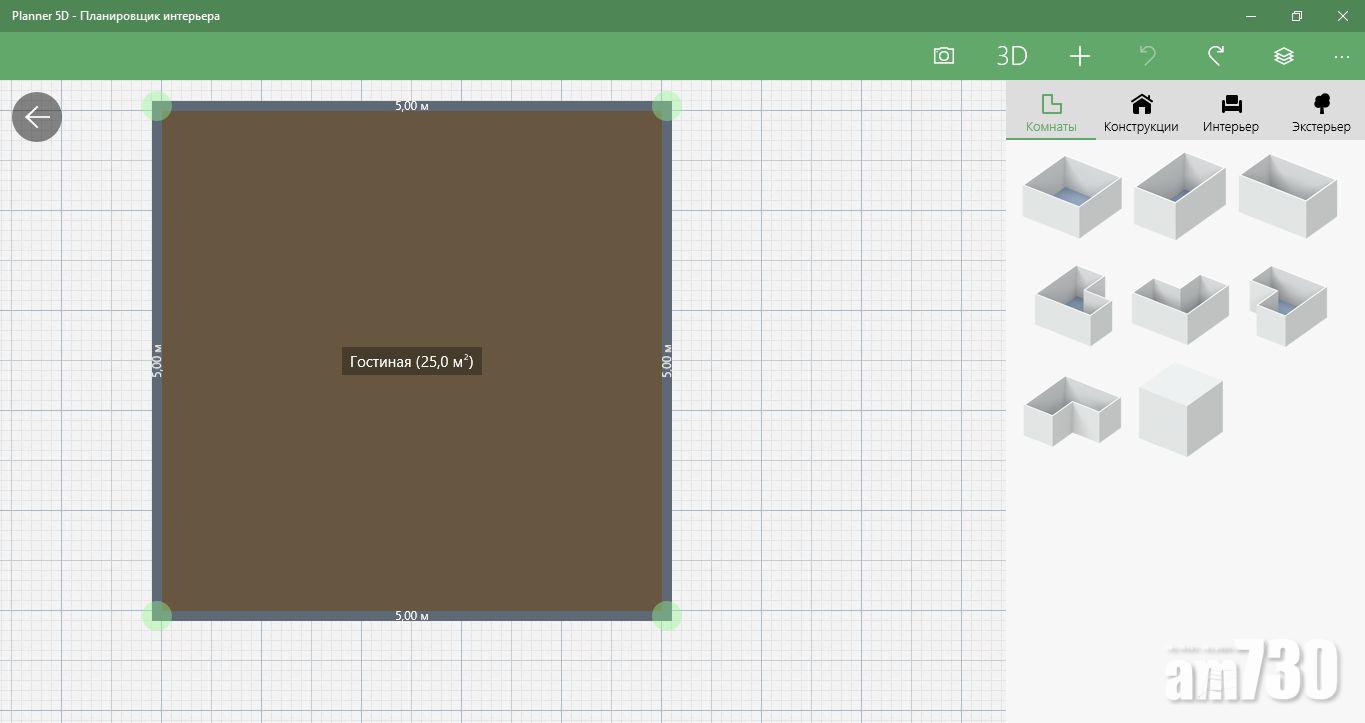This screenshot has width=1365, height=723.
Task: Open the layers/floors icon
Action: (x=1283, y=56)
